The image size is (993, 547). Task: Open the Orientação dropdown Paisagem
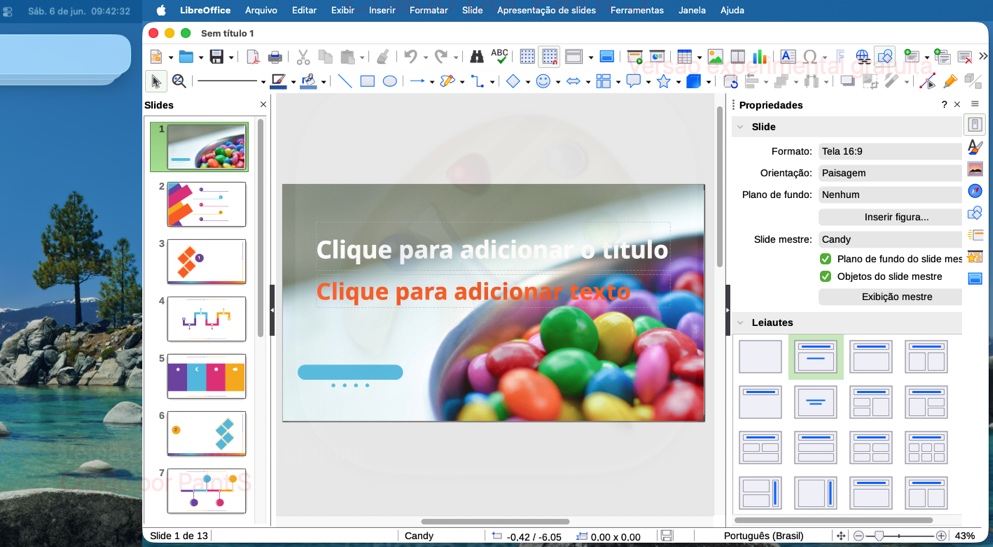(890, 173)
